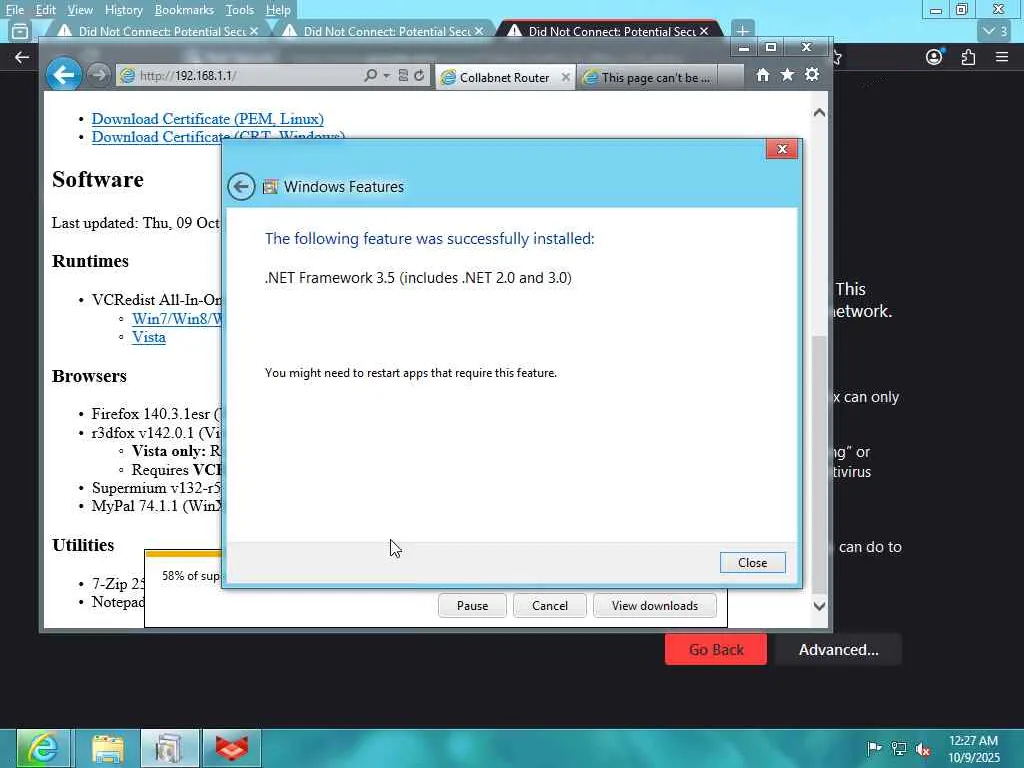The width and height of the screenshot is (1024, 768).
Task: Open Win7/Win8 VCRedist link
Action: pos(176,319)
